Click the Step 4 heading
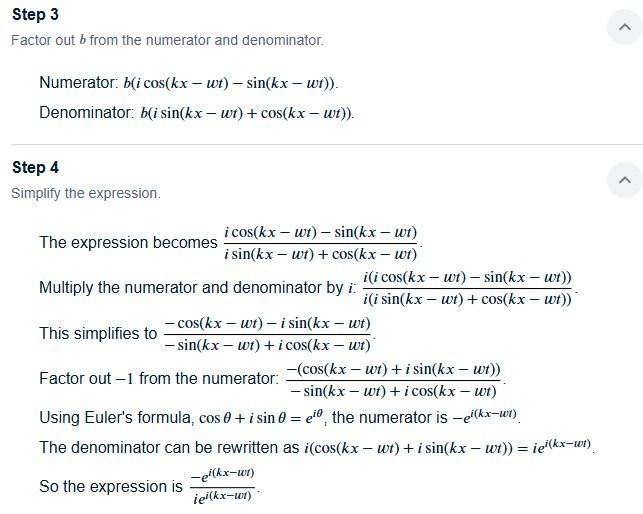This screenshot has height=514, width=643. pos(35,168)
